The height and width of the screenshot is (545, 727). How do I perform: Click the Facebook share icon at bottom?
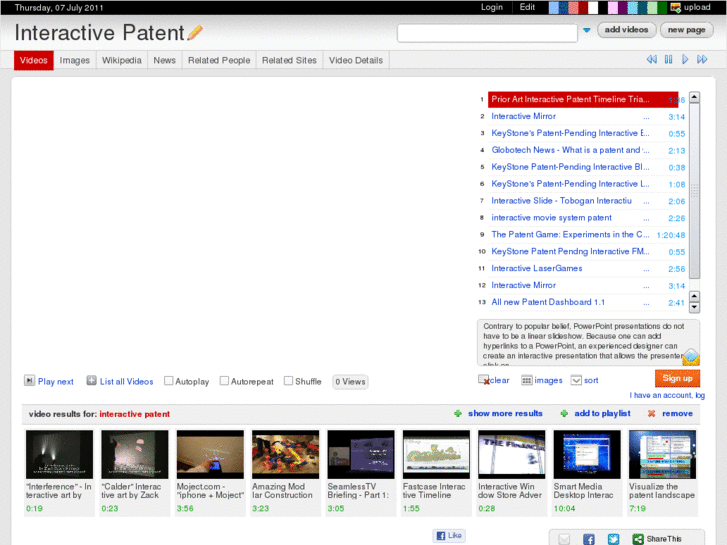(588, 539)
